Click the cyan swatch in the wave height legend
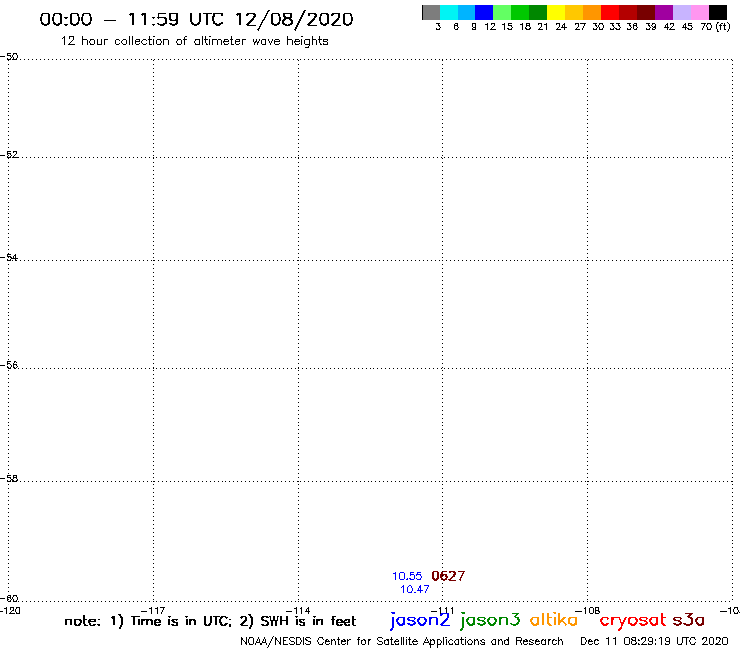 tap(449, 12)
